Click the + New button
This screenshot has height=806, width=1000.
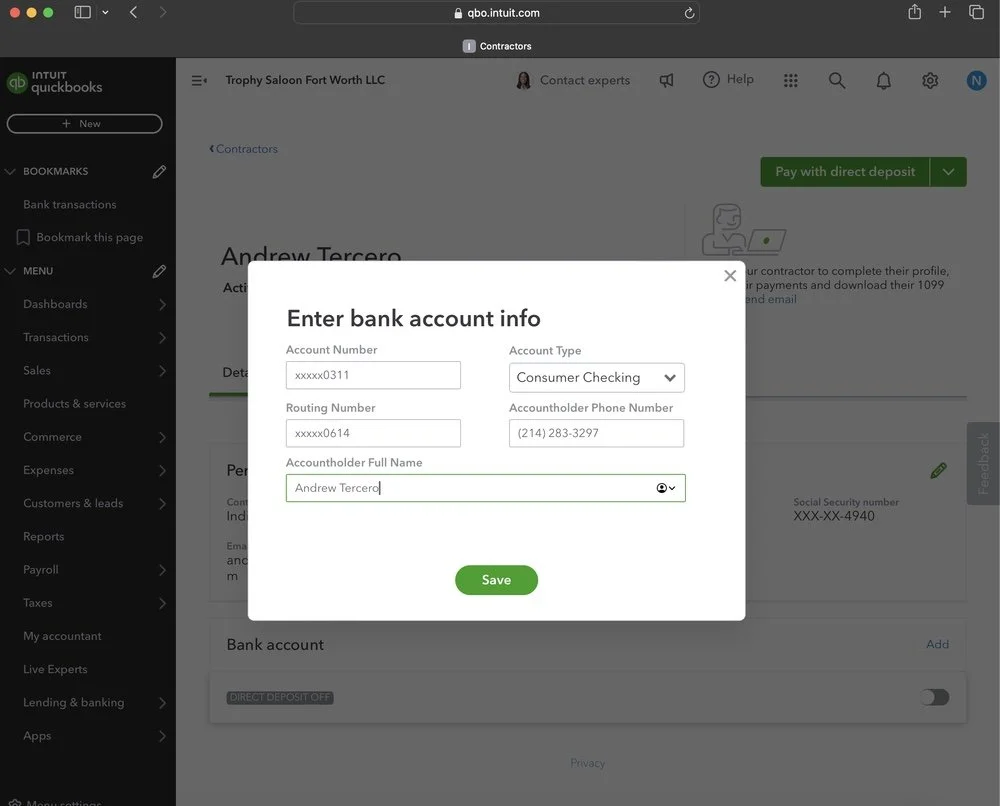[x=84, y=124]
